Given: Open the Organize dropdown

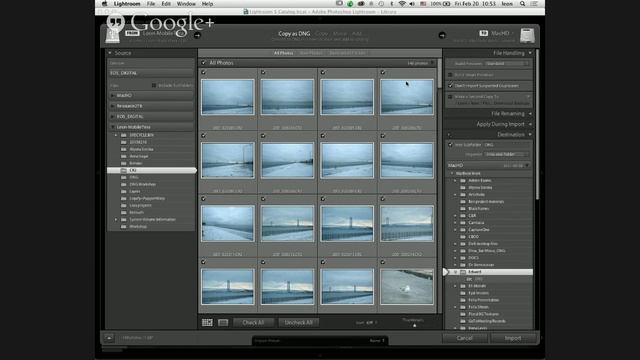Looking at the screenshot, I should click(x=507, y=154).
